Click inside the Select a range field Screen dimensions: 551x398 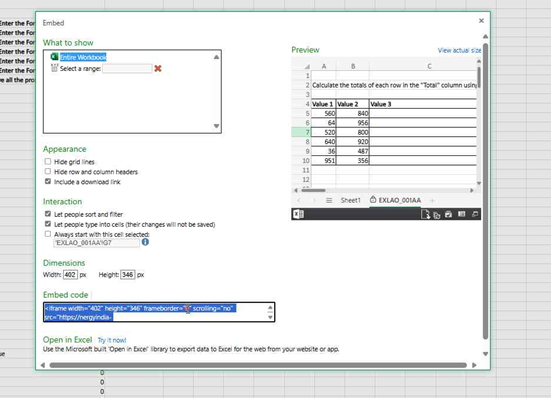(x=127, y=68)
